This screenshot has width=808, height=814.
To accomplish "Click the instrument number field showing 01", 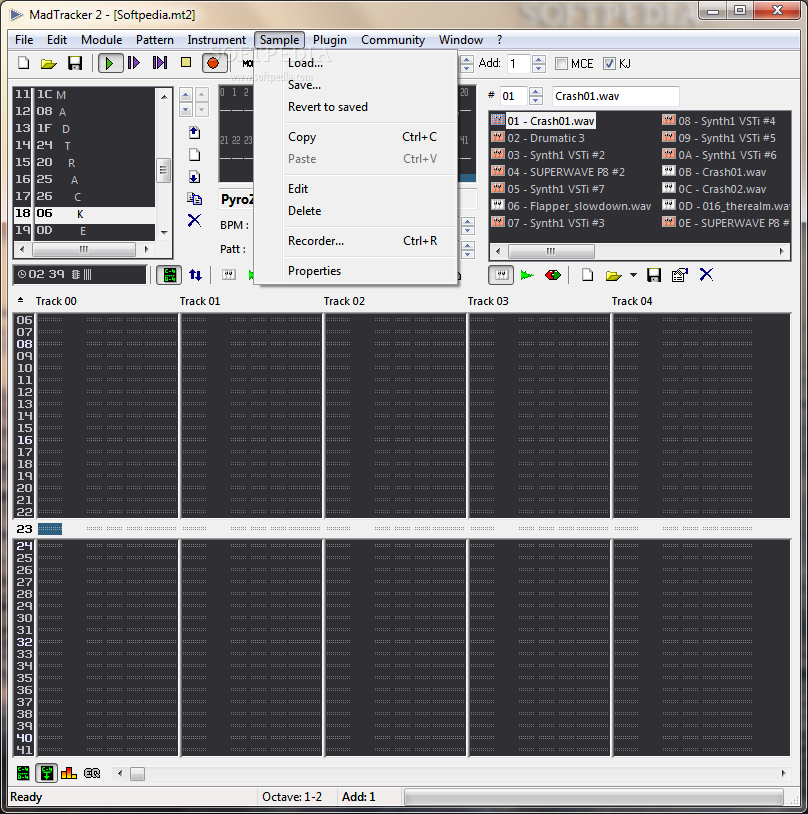I will coord(514,96).
